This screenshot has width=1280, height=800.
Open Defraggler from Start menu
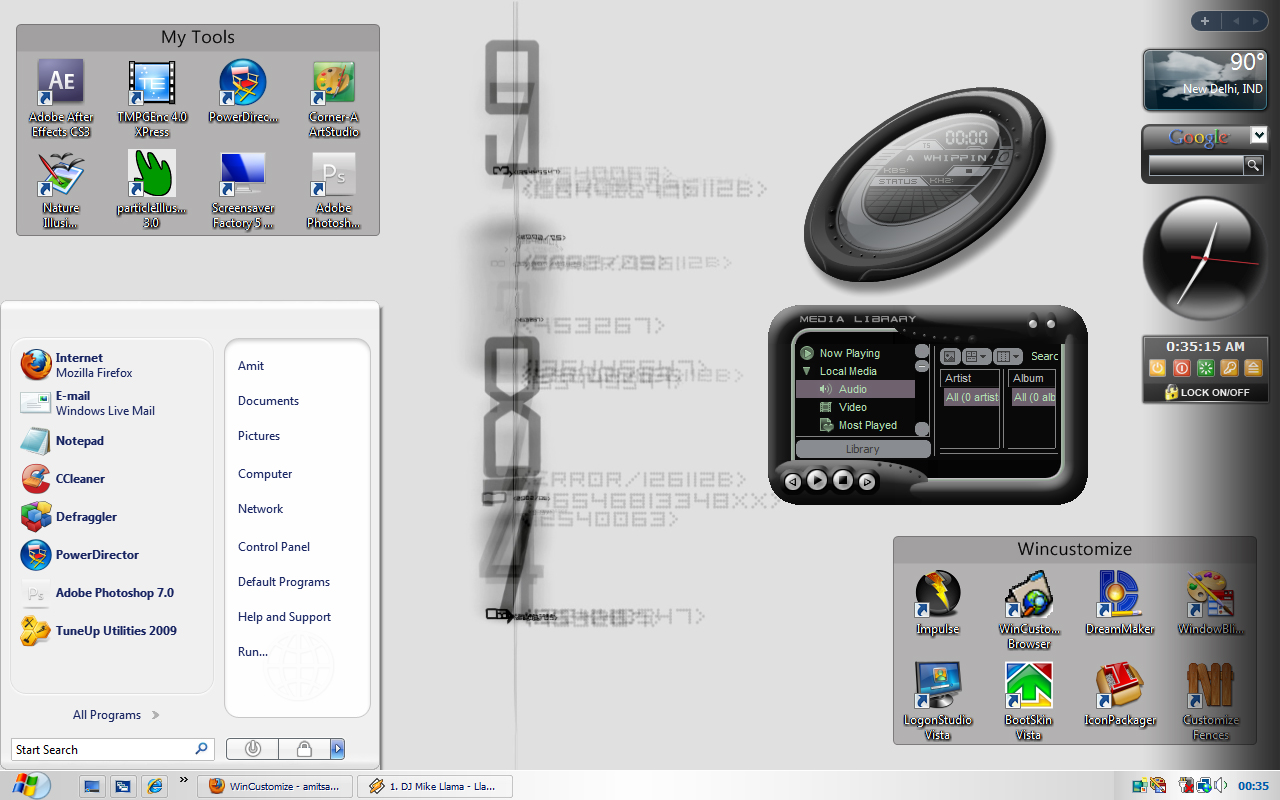click(x=112, y=517)
